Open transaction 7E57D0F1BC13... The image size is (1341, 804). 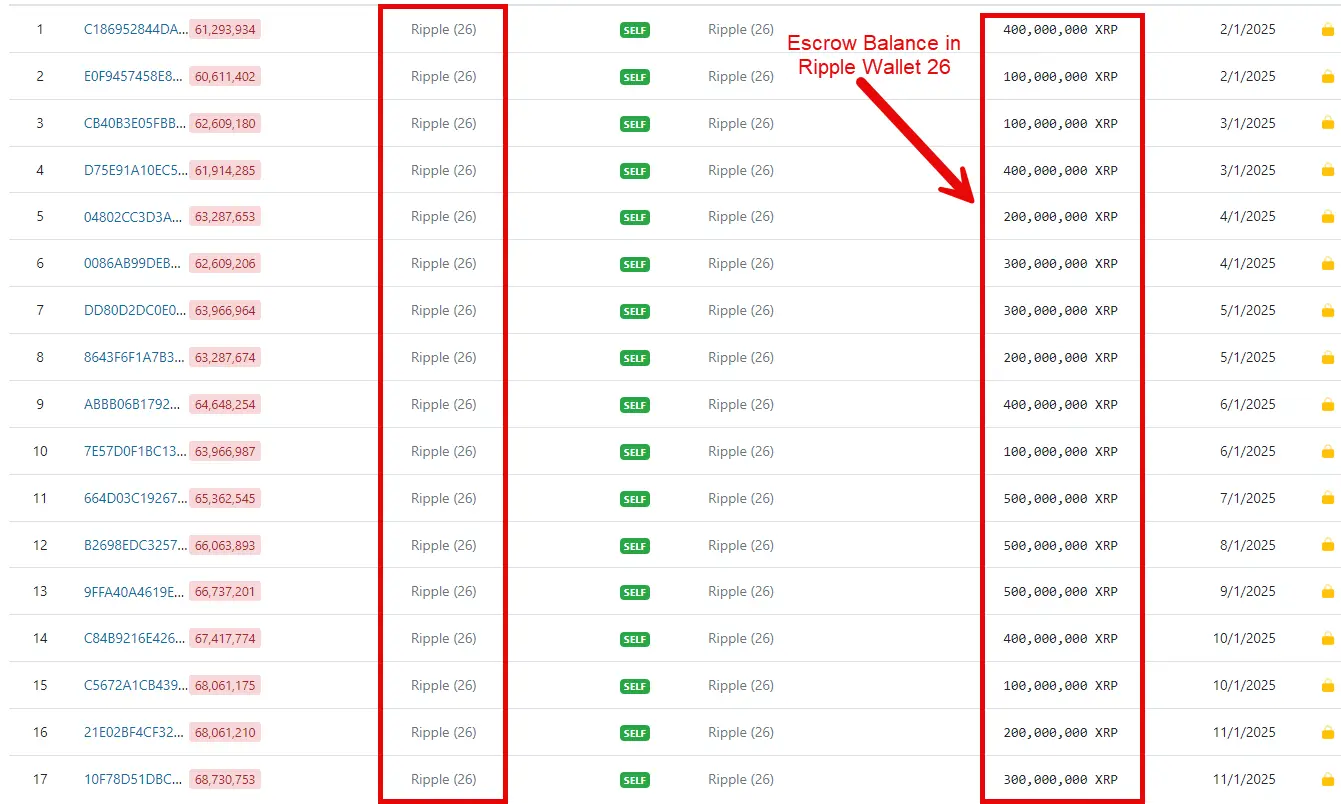(135, 452)
